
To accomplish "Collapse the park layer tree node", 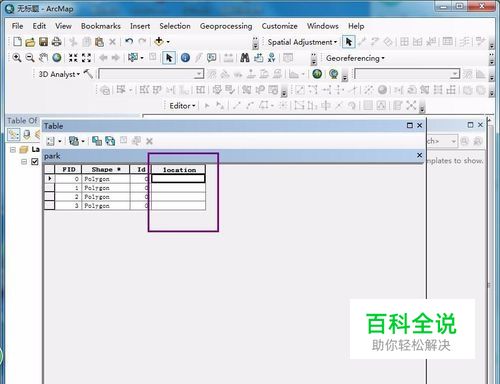I will 24,162.
